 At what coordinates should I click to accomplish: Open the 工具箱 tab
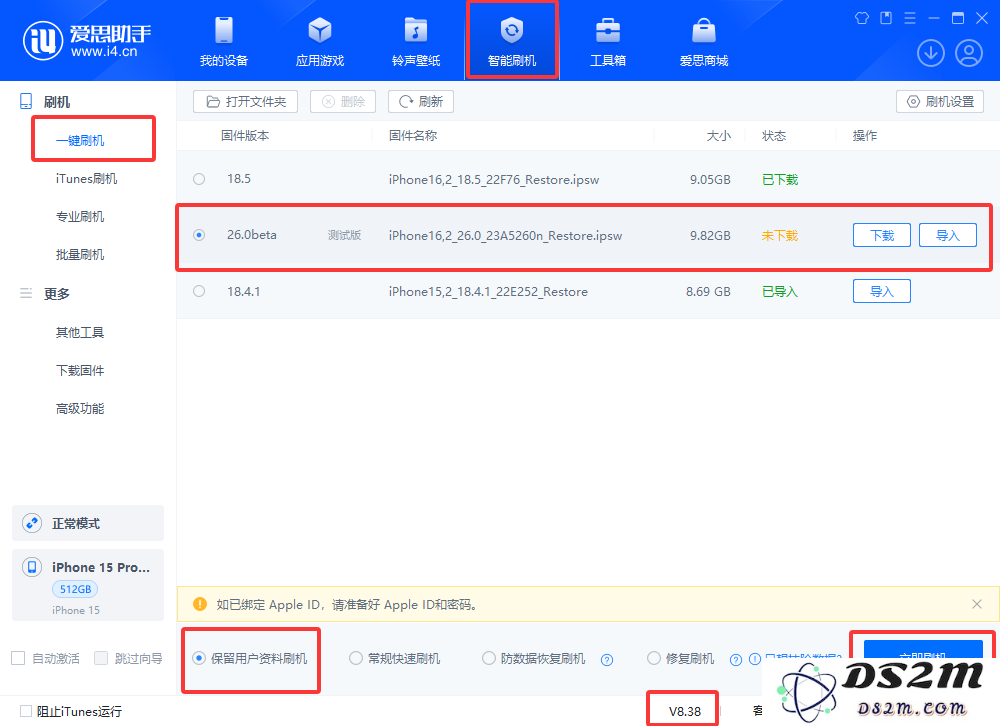608,41
